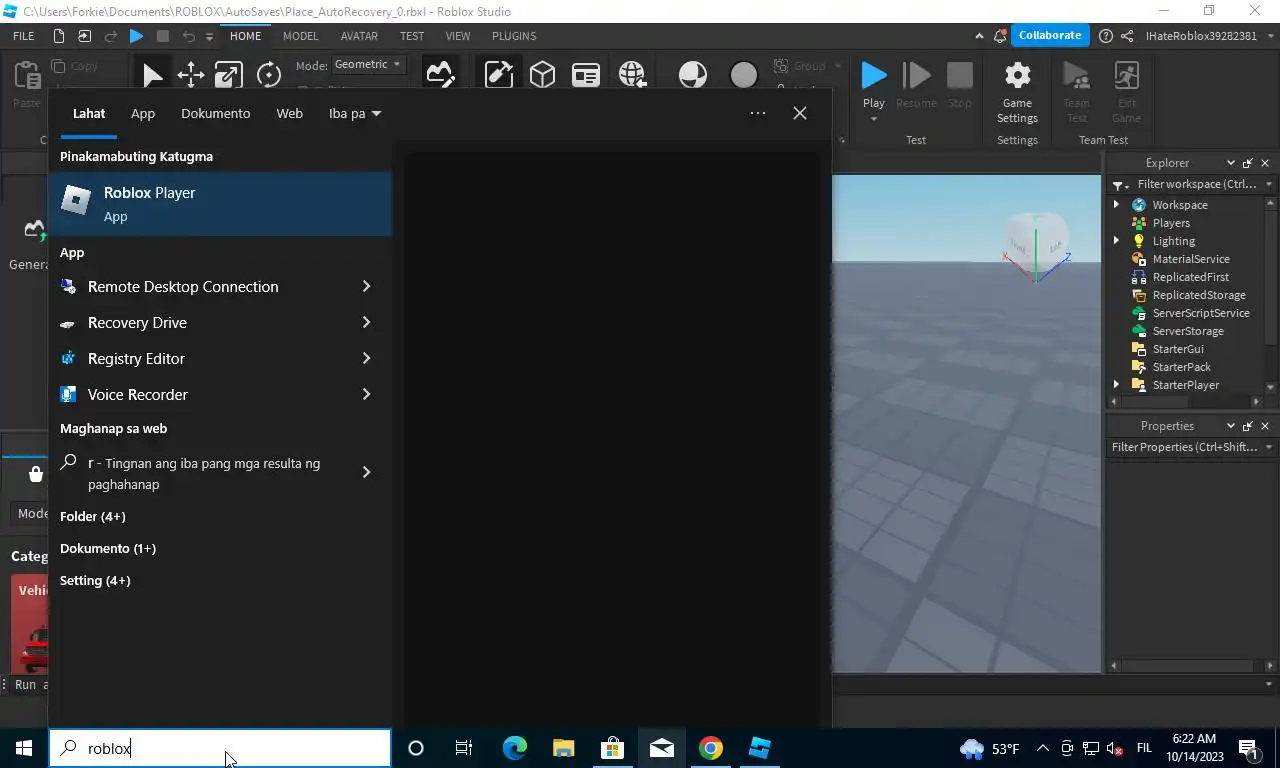This screenshot has height=768, width=1280.
Task: Expand the Lighting node in Explorer
Action: [1116, 241]
